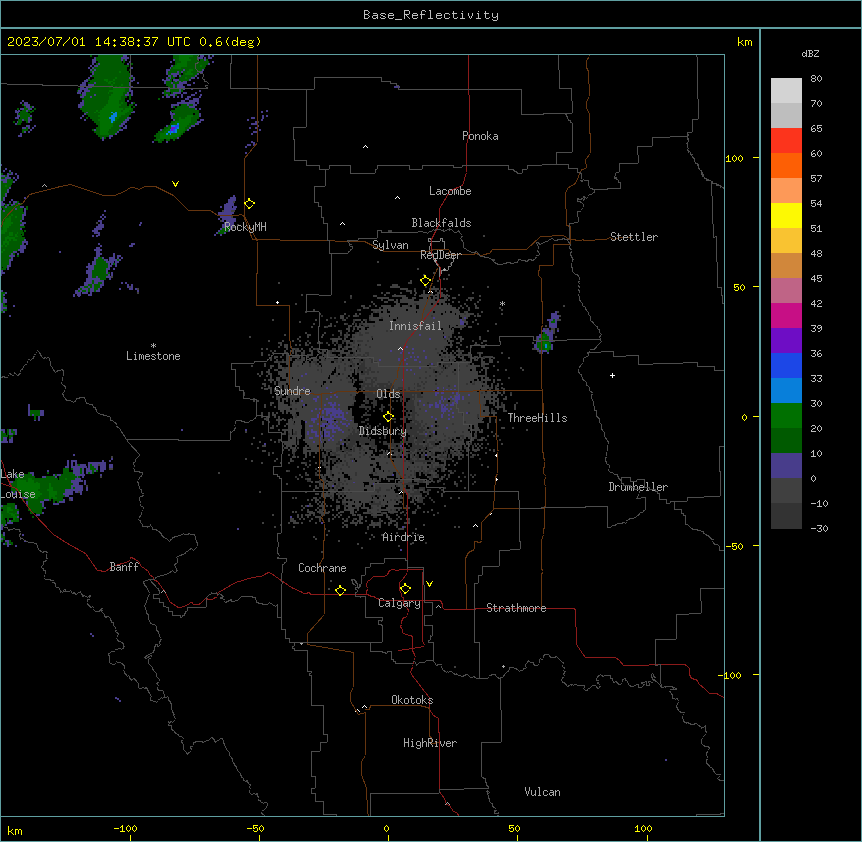This screenshot has width=862, height=842.
Task: Click the Innisfail city label
Action: click(x=416, y=326)
